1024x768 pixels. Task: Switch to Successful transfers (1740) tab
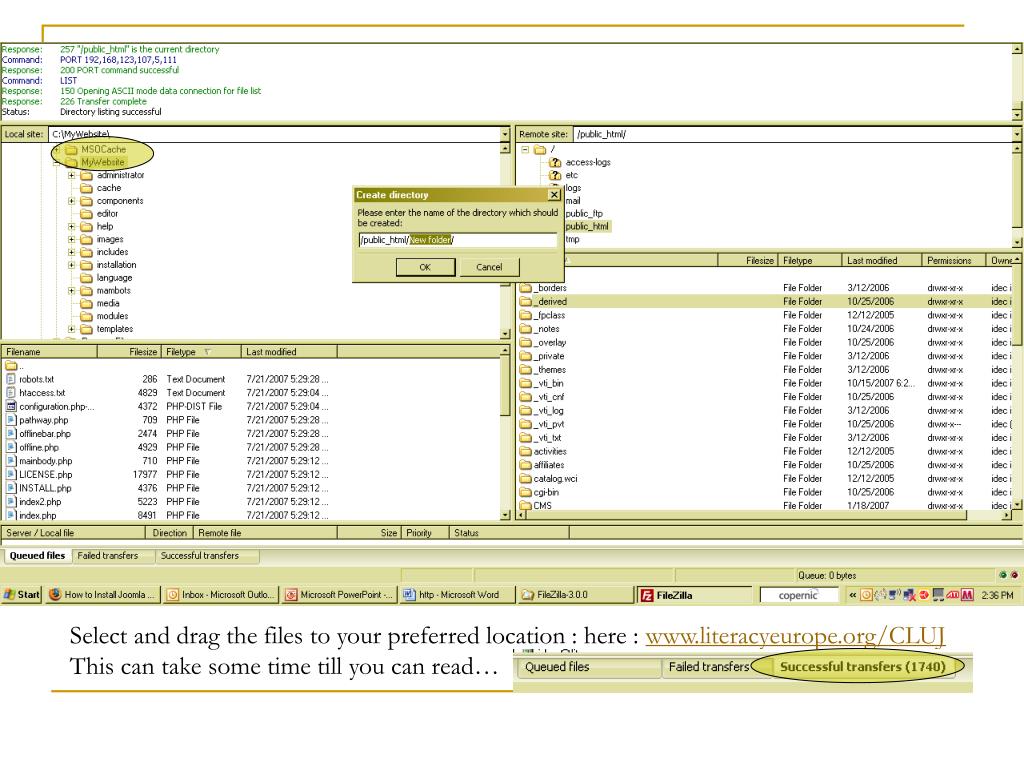tap(862, 667)
